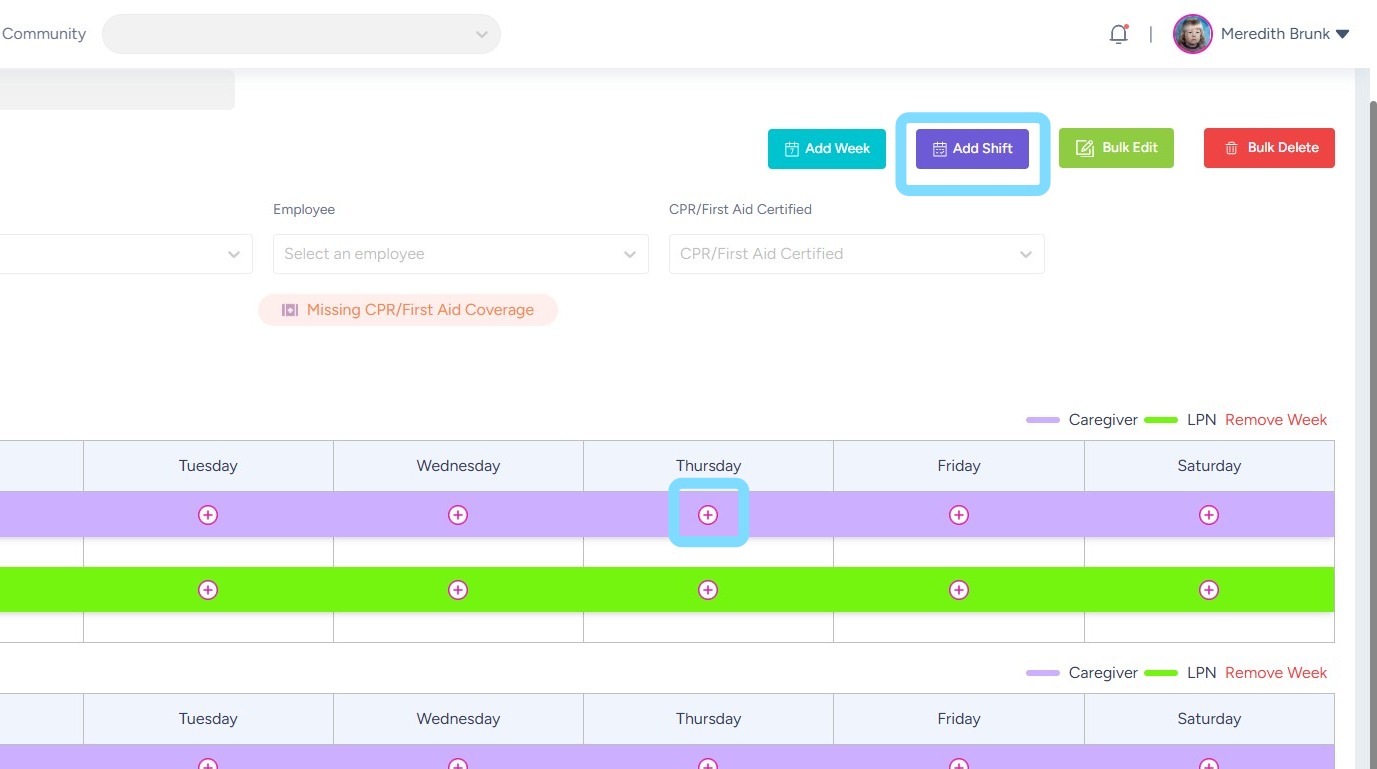The height and width of the screenshot is (769, 1377).
Task: Add an LPN shift on Friday, first week
Action: coord(959,590)
